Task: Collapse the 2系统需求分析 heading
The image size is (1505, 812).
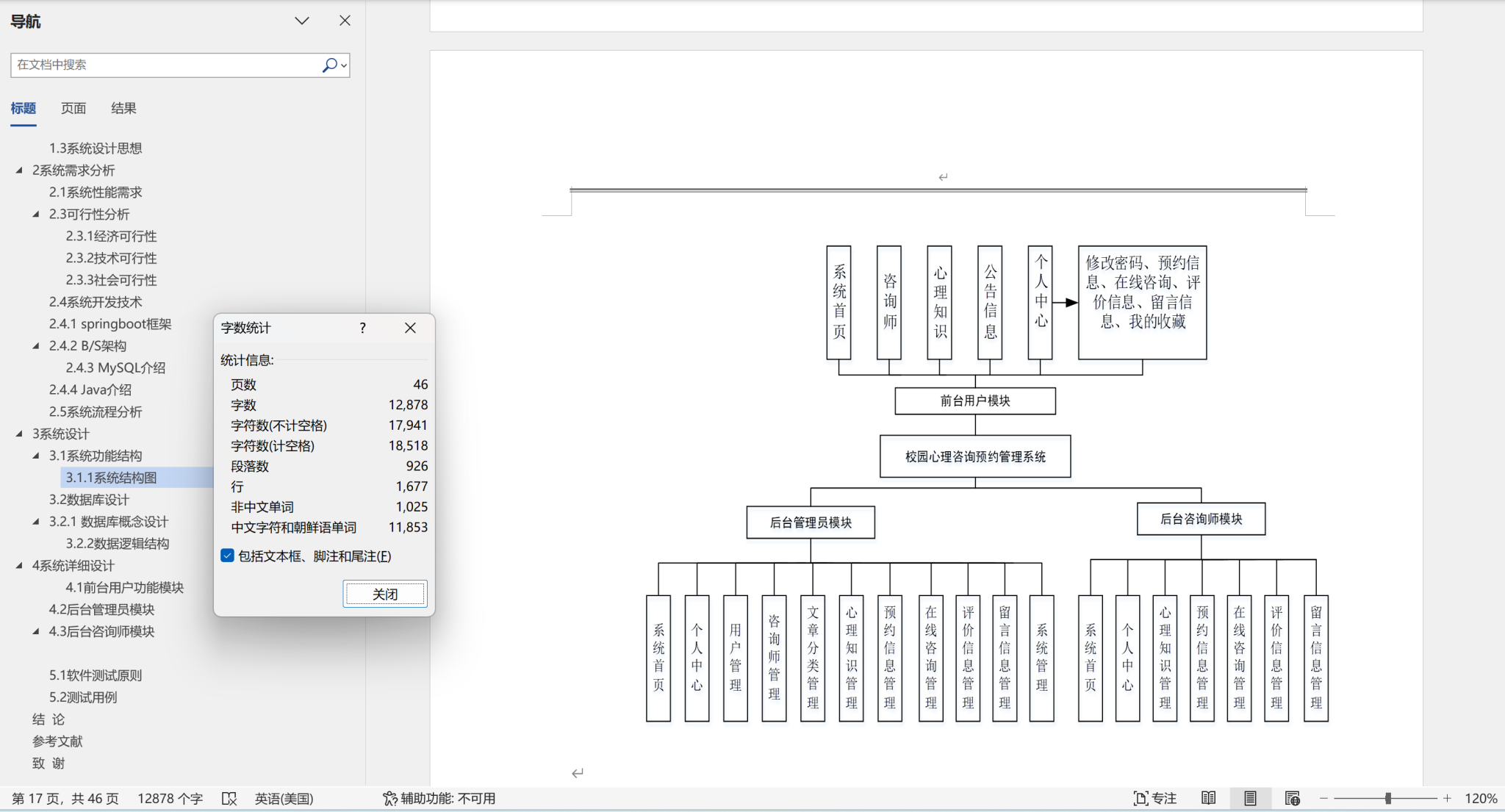Action: pos(19,170)
